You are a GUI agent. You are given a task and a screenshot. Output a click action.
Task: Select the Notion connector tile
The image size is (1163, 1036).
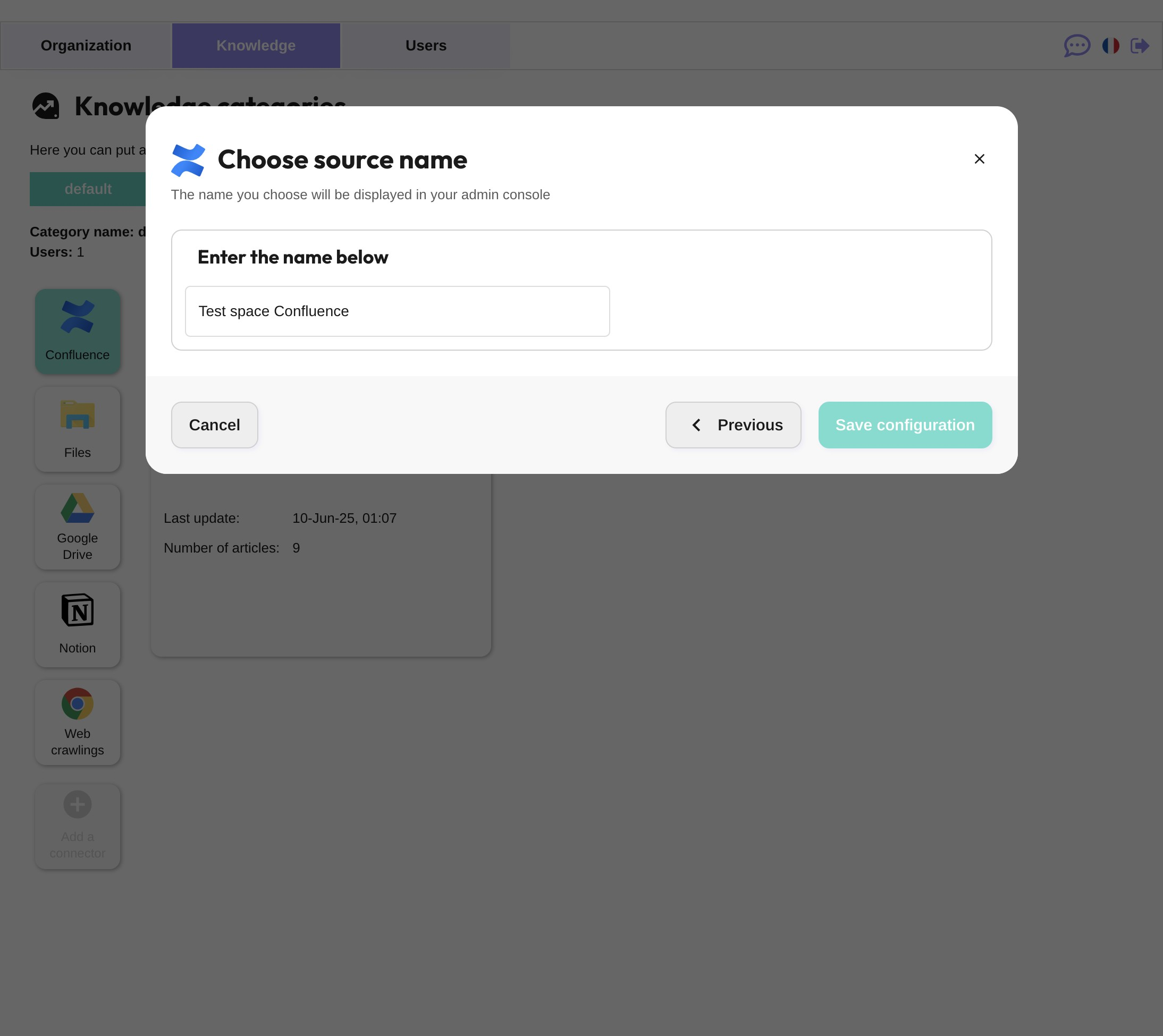(x=78, y=624)
